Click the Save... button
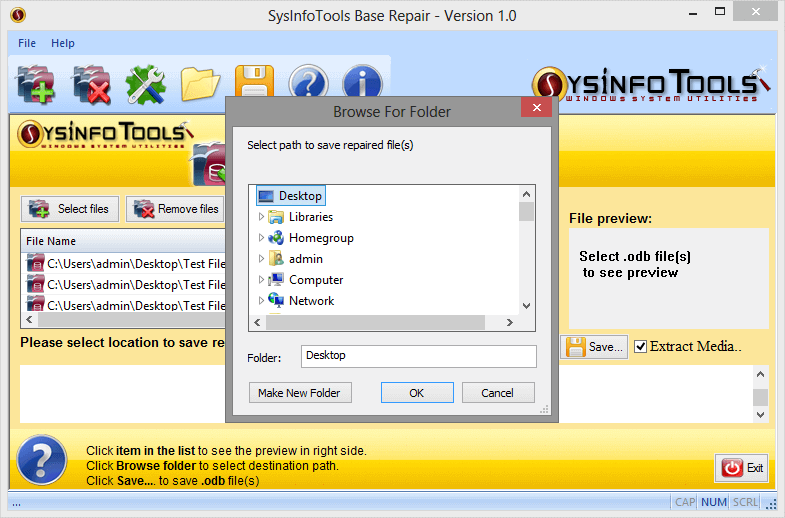The width and height of the screenshot is (785, 518). 594,346
